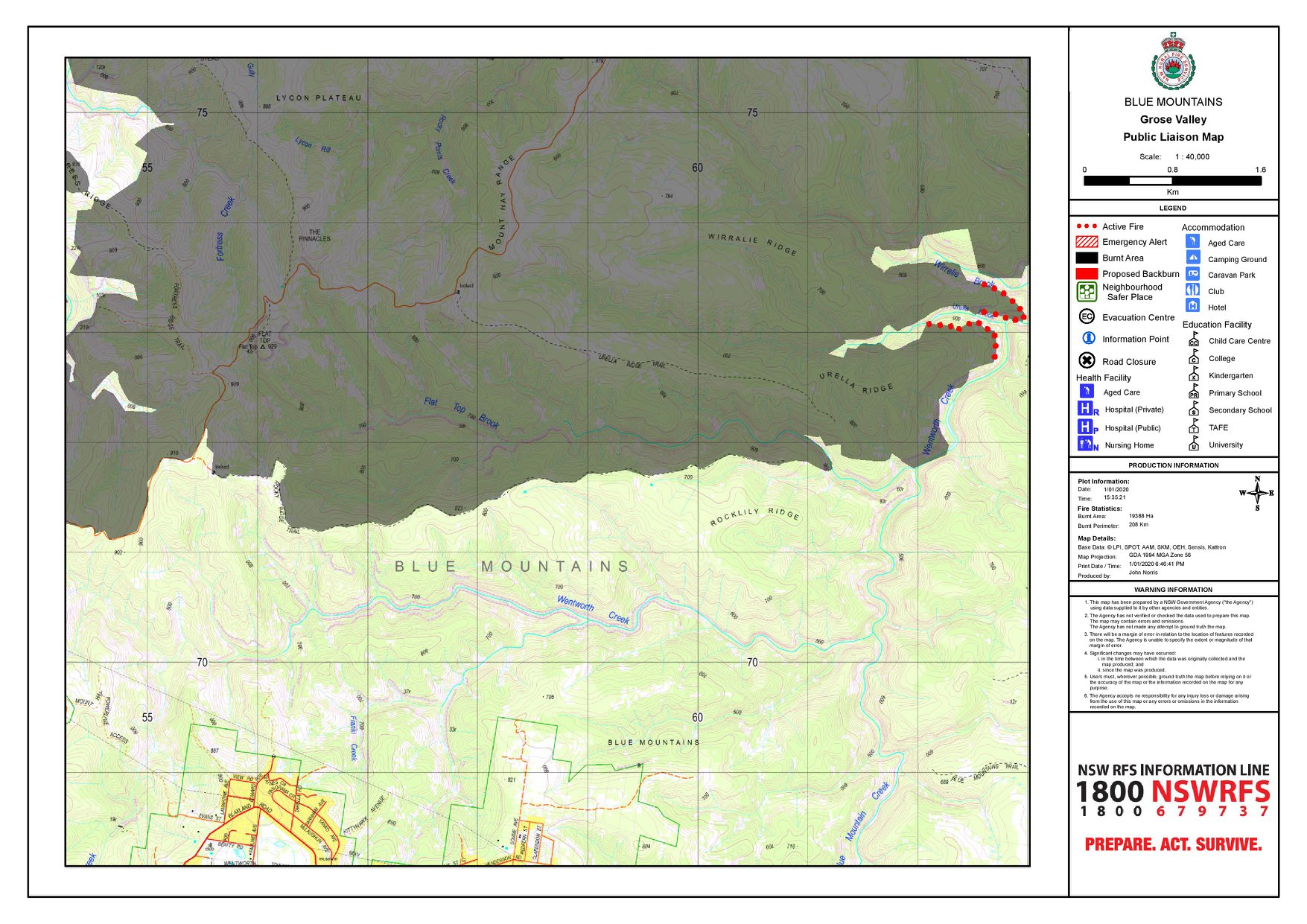Click the "MOUNT HAY RANGE" map label
This screenshot has width=1307, height=924.
[502, 203]
